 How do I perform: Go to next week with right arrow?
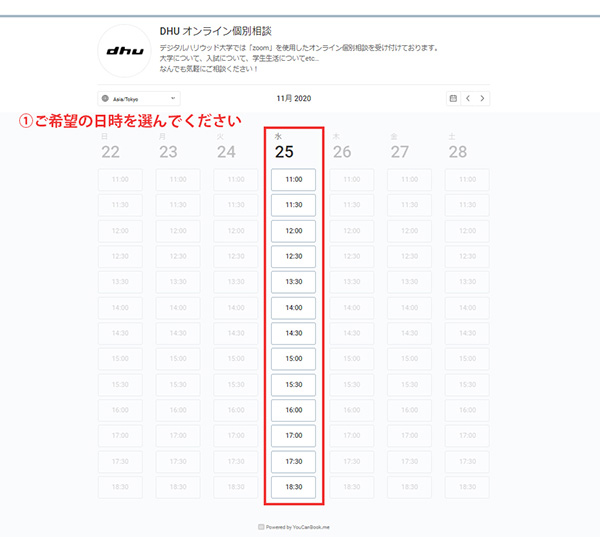pyautogui.click(x=483, y=98)
